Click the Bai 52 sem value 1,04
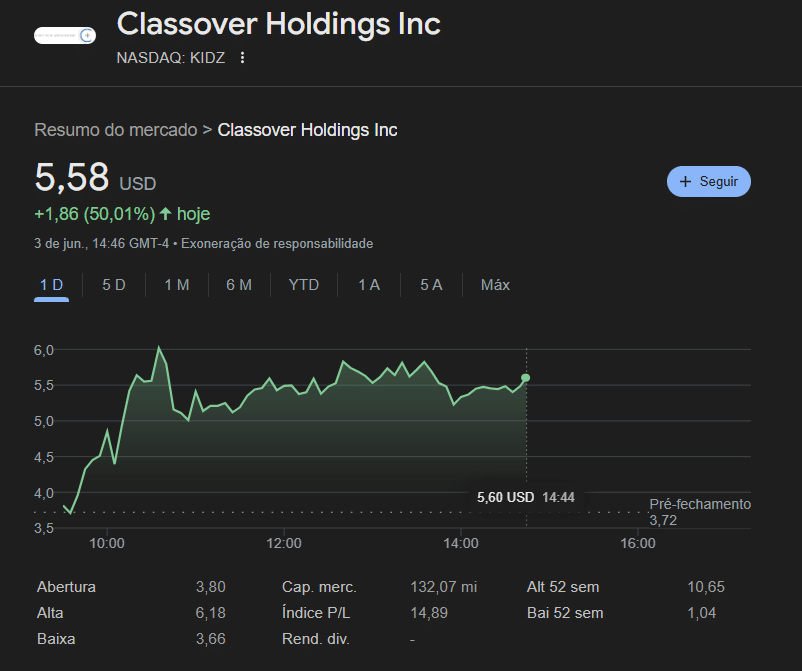Viewport: 802px width, 671px height. tap(701, 613)
